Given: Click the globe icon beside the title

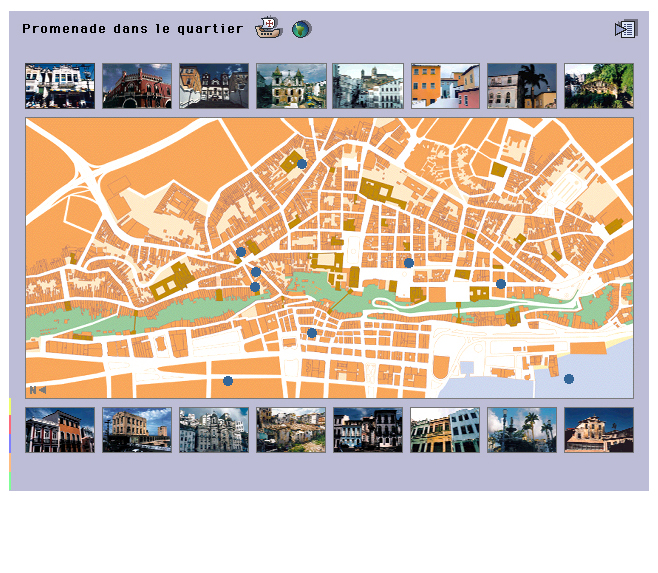Looking at the screenshot, I should [300, 29].
